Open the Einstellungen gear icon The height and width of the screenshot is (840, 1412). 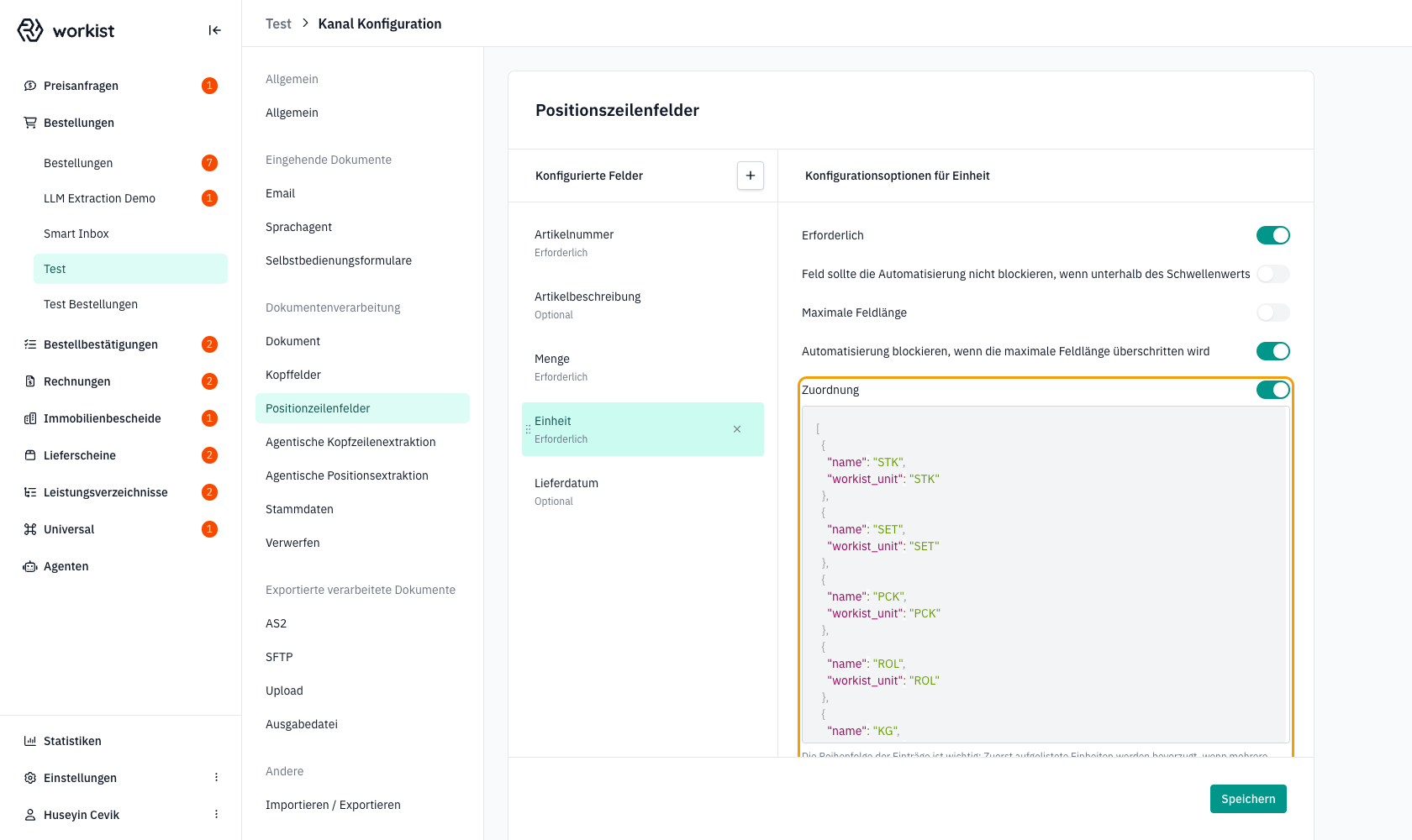[30, 778]
